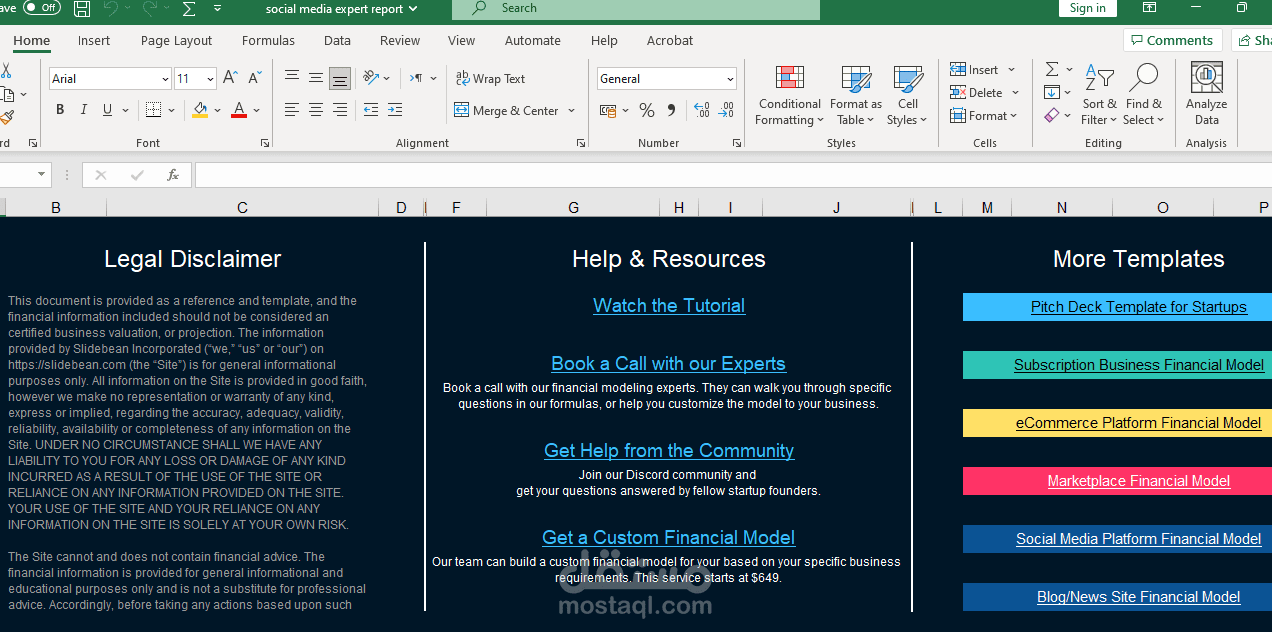Click the Ribbon Display Options icon in the title bar

point(1150,8)
